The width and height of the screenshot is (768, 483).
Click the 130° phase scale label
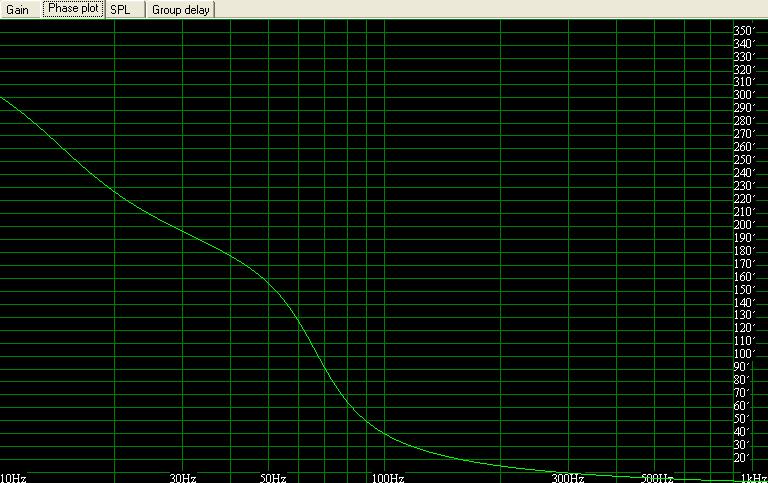tap(743, 315)
